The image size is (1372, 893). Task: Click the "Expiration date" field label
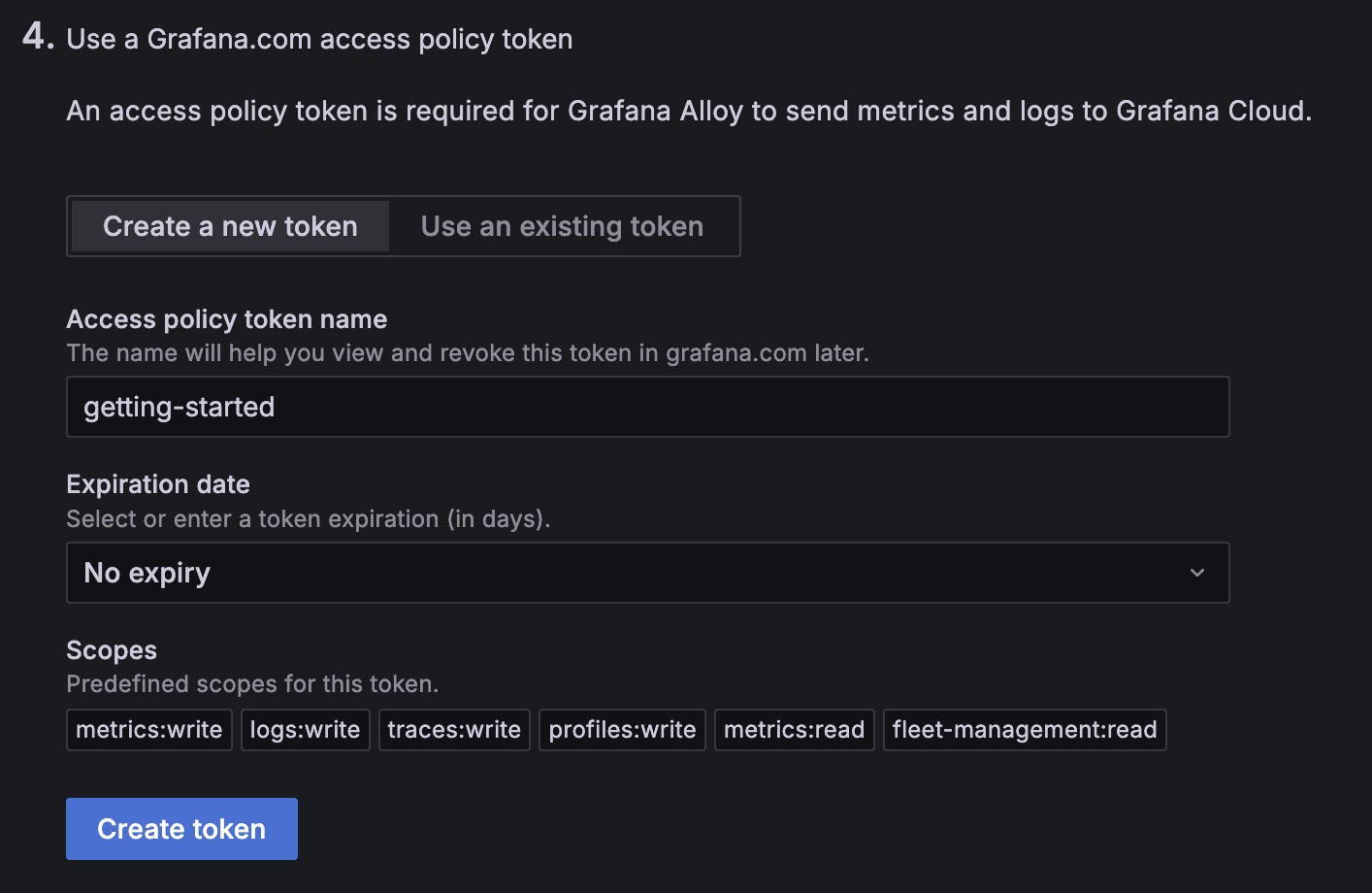pos(158,484)
